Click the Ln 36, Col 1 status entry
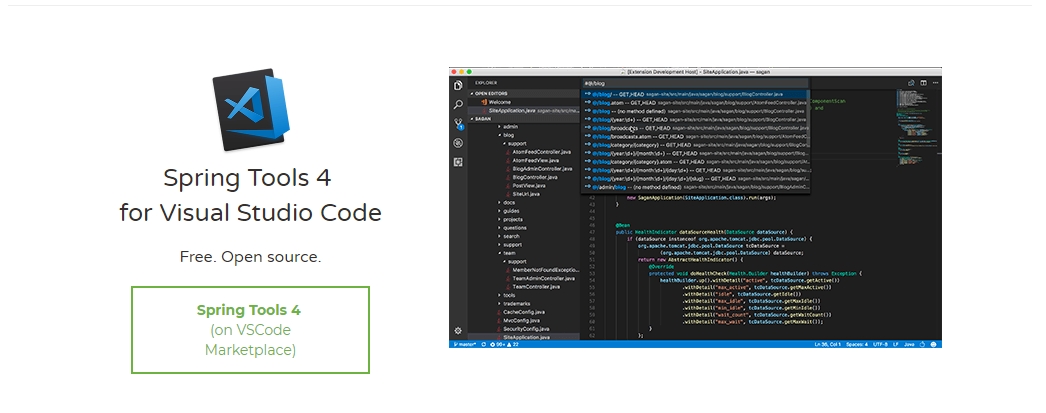Image resolution: width=1046 pixels, height=413 pixels. [x=827, y=344]
